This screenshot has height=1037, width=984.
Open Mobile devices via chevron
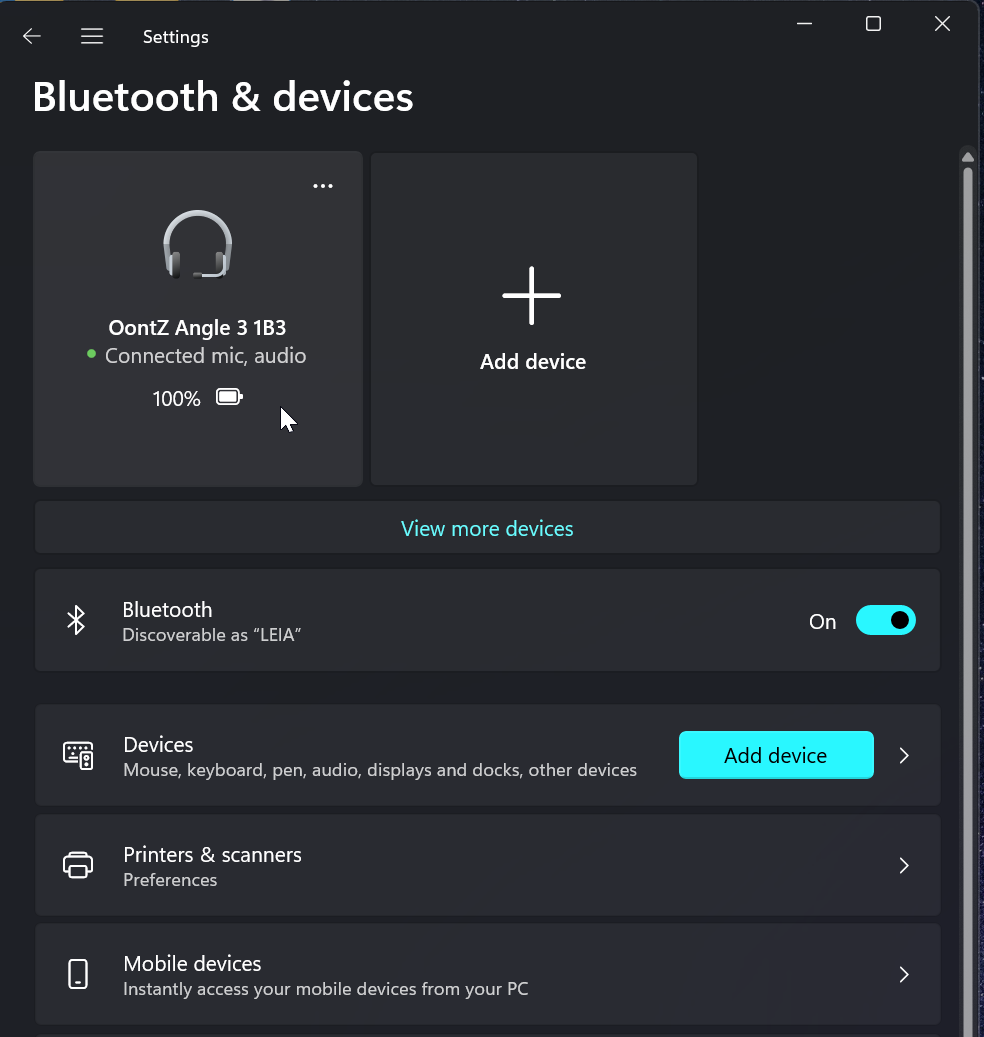904,974
